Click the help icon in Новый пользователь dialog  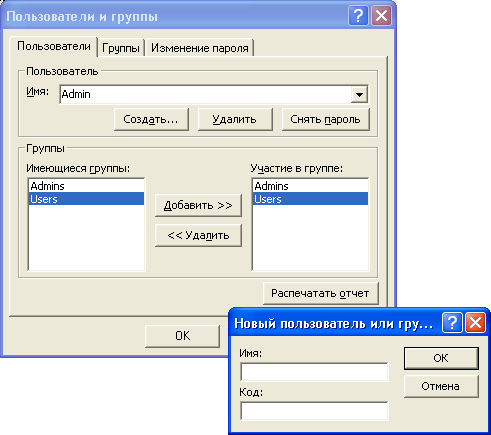click(x=452, y=322)
